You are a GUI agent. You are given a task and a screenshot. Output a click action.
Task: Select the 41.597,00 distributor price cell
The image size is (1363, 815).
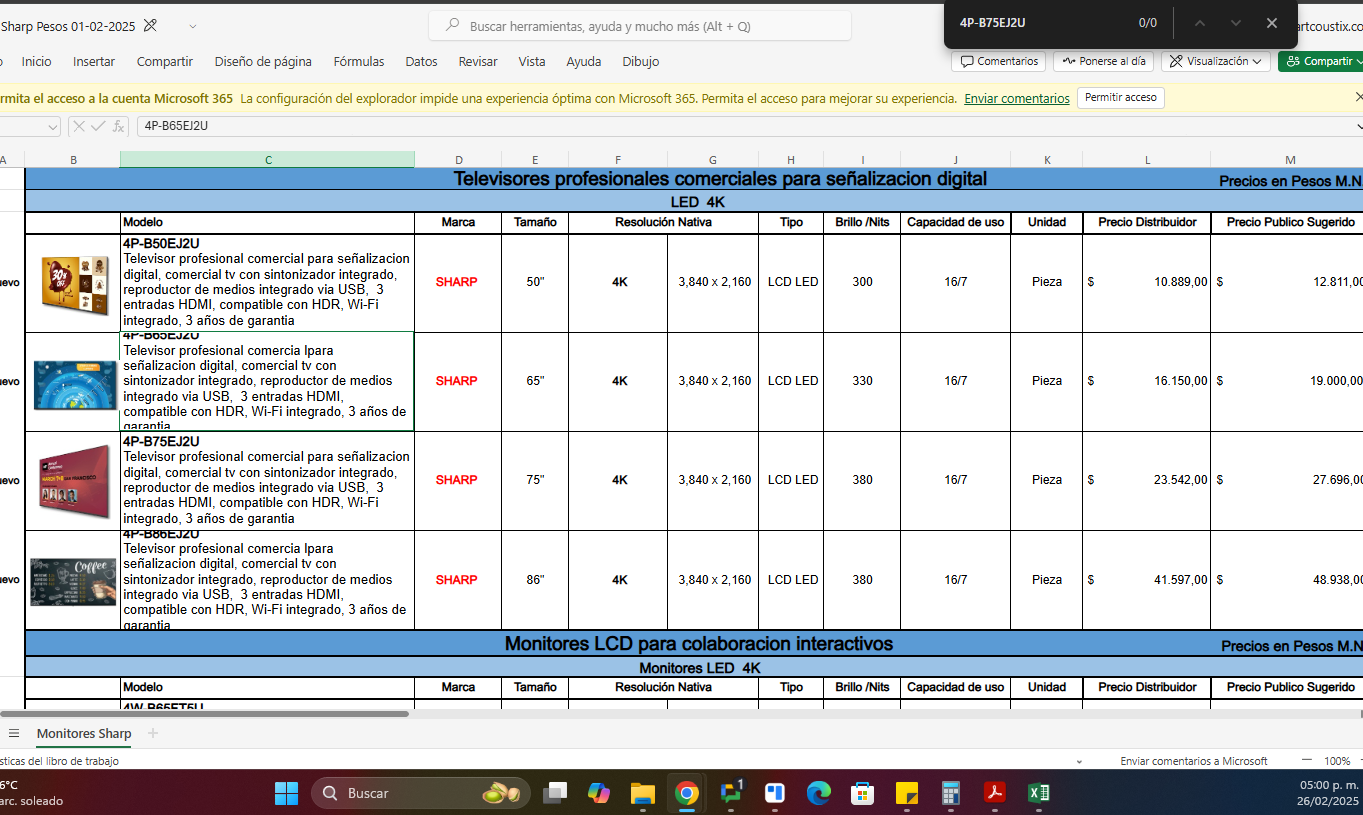pyautogui.click(x=1146, y=580)
